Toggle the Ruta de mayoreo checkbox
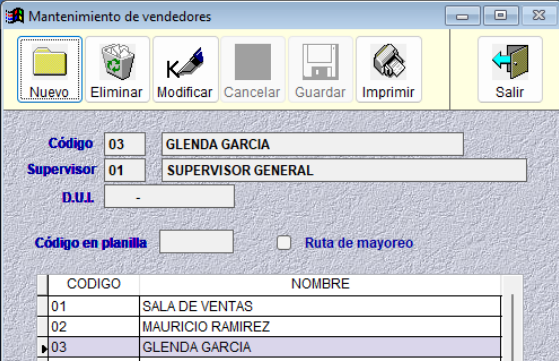The image size is (559, 361). point(284,243)
